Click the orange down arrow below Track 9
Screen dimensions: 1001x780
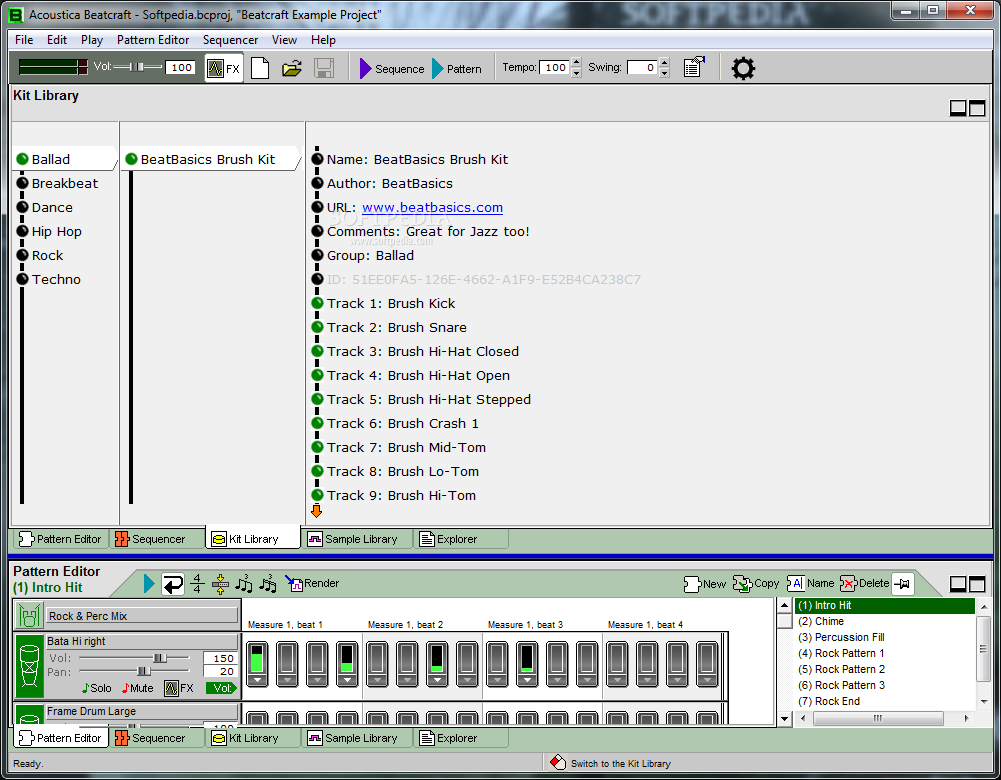[x=317, y=511]
